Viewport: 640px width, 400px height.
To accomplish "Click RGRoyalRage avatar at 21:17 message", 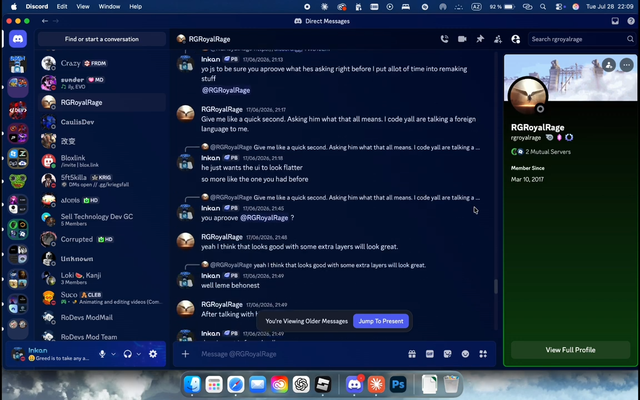I will coord(185,114).
